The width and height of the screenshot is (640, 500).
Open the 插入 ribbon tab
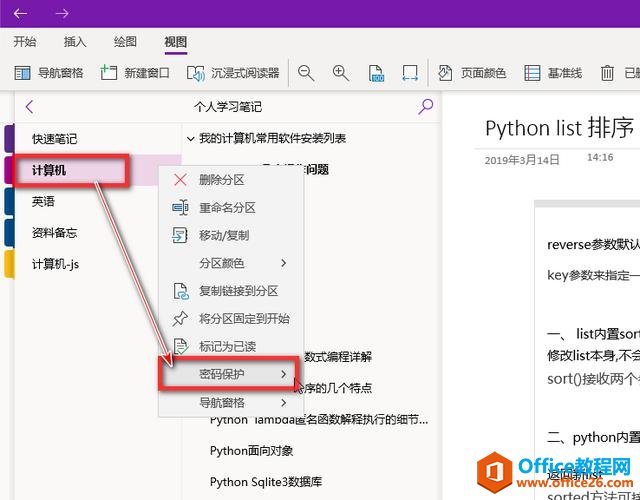[75, 42]
